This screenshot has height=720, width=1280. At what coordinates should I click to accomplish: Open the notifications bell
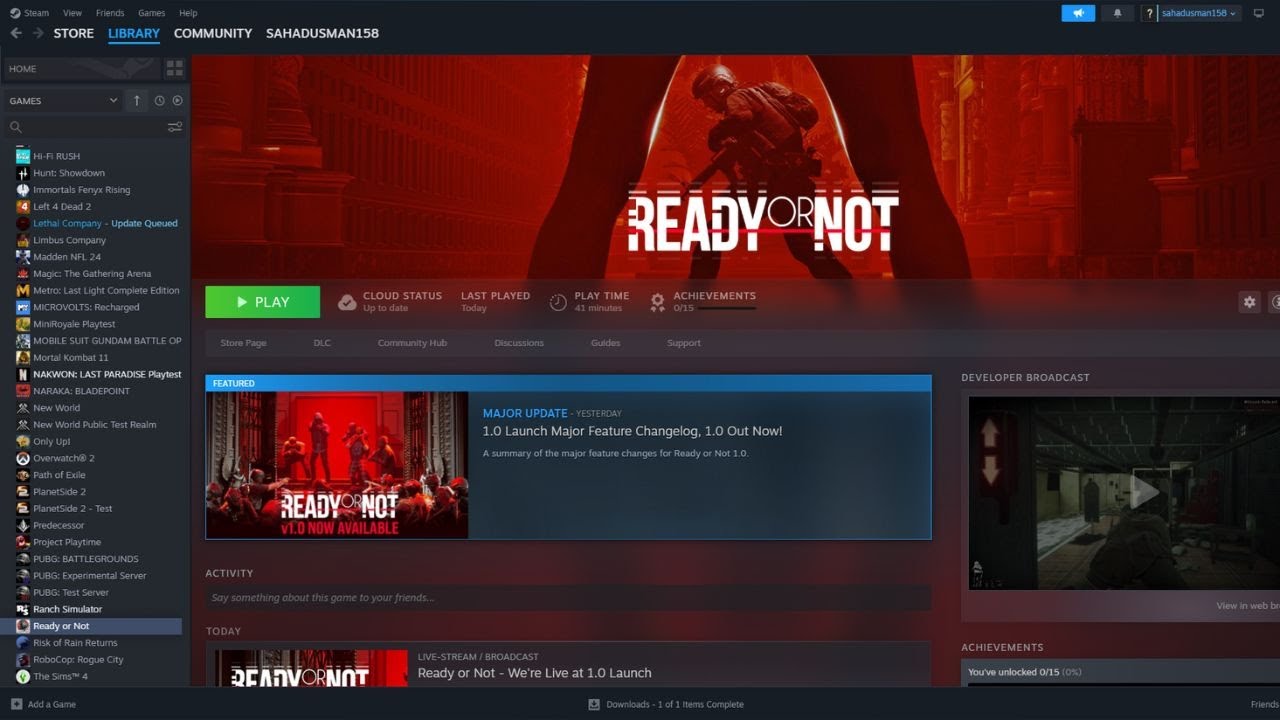click(x=1117, y=13)
